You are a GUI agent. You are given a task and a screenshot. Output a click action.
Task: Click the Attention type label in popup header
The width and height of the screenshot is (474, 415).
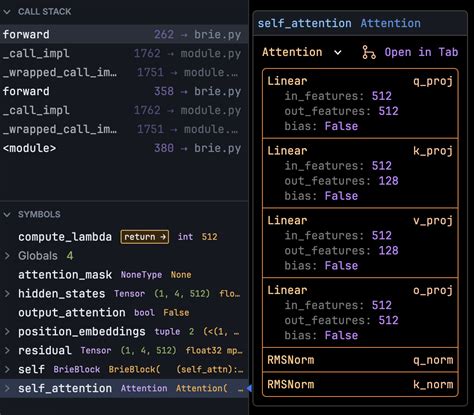[x=390, y=23]
